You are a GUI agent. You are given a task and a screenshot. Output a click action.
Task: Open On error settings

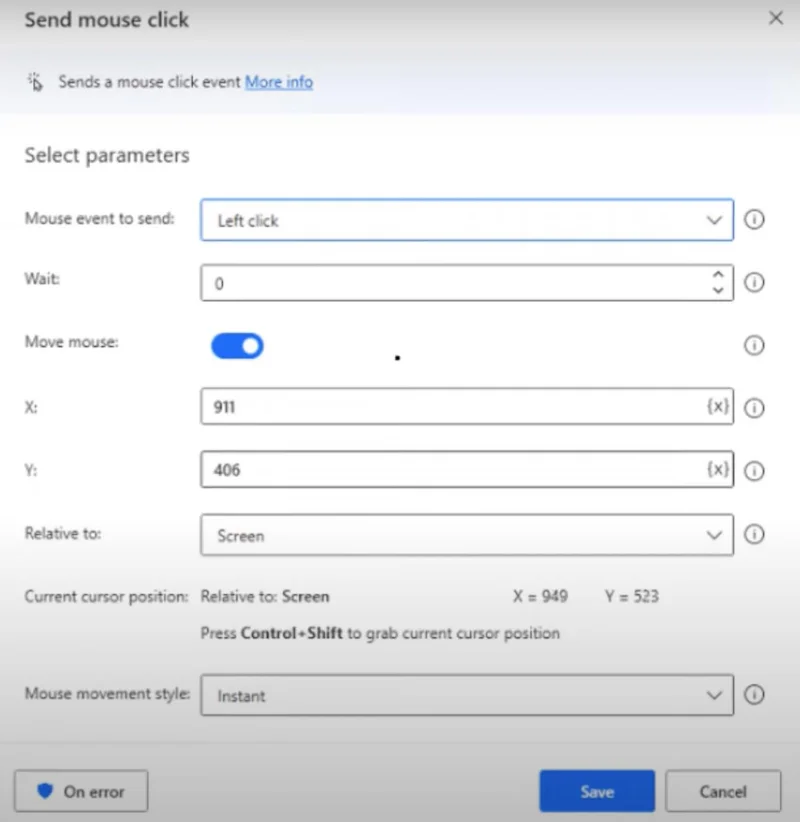click(x=81, y=791)
